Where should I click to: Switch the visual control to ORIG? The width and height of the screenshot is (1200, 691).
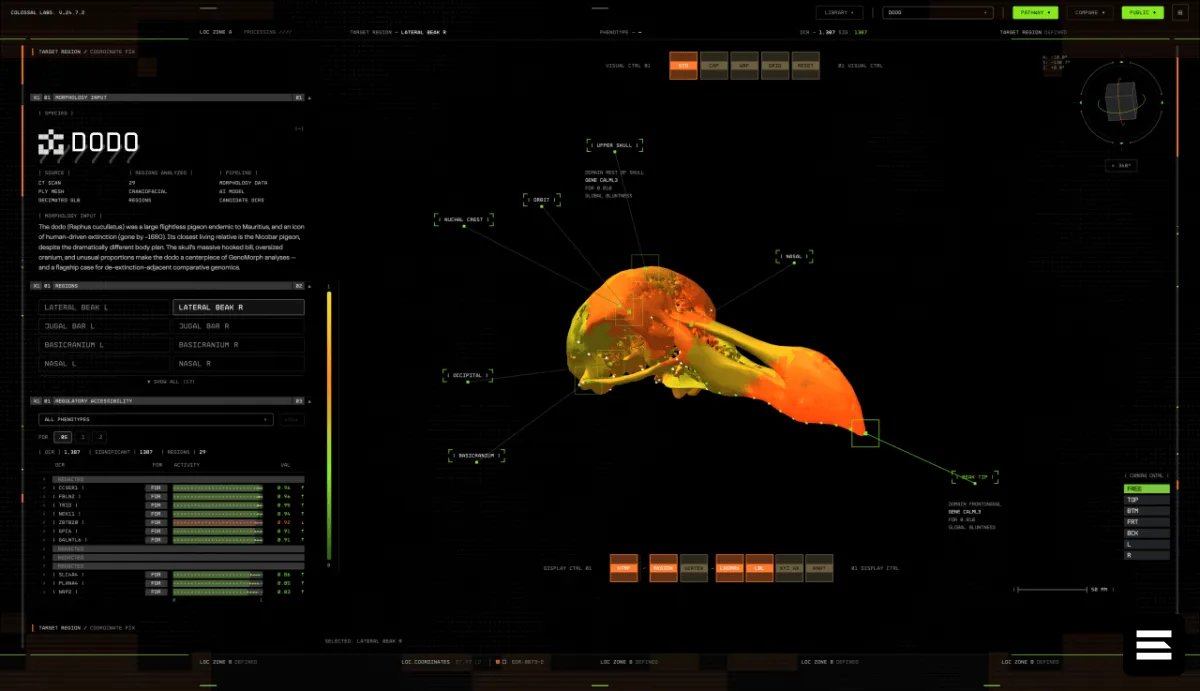(x=775, y=65)
